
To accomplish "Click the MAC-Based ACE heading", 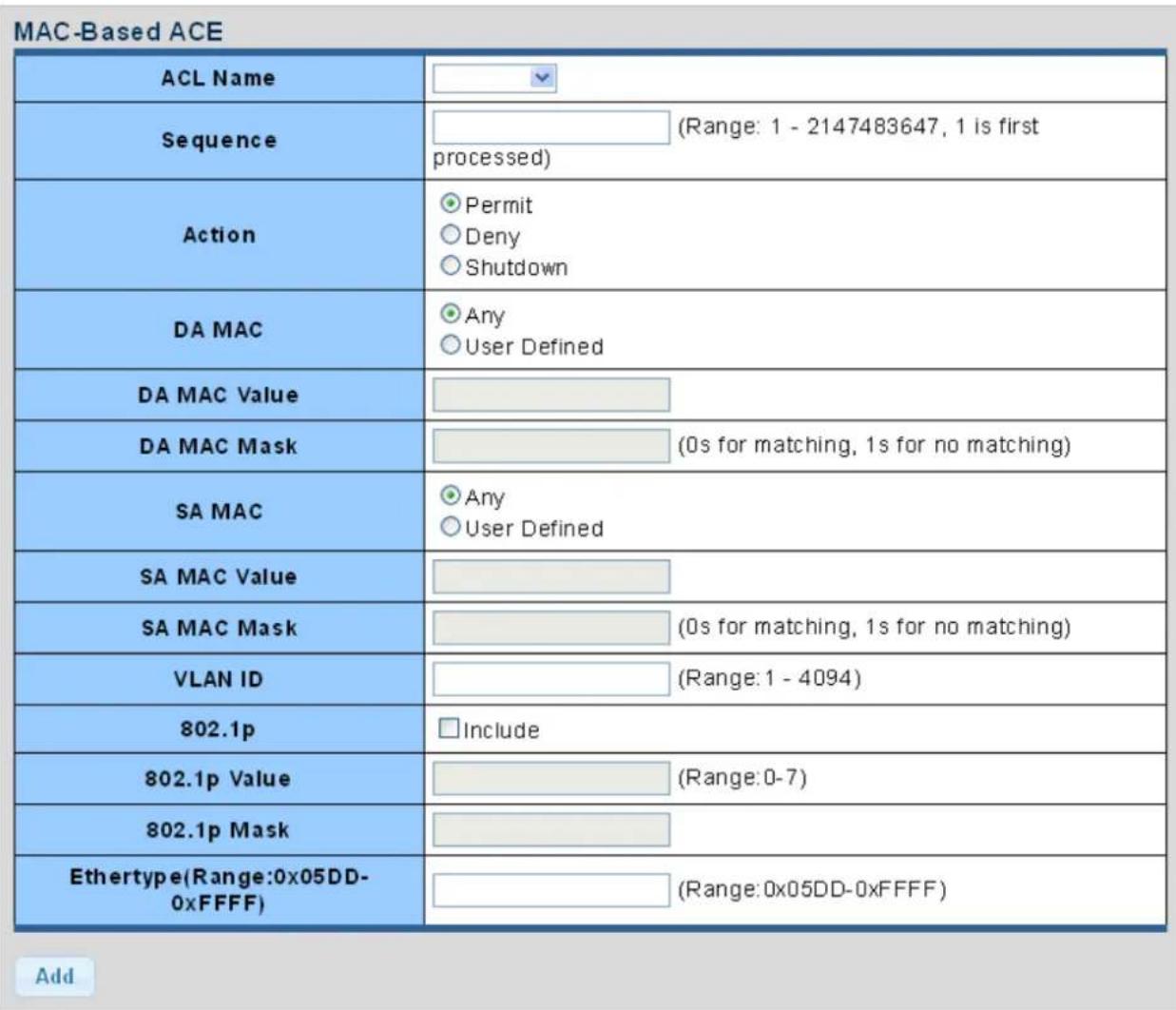I will 119,31.
